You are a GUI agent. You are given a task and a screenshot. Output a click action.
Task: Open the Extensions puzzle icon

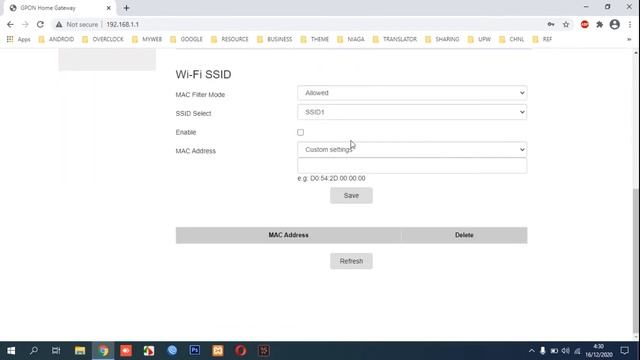600,24
